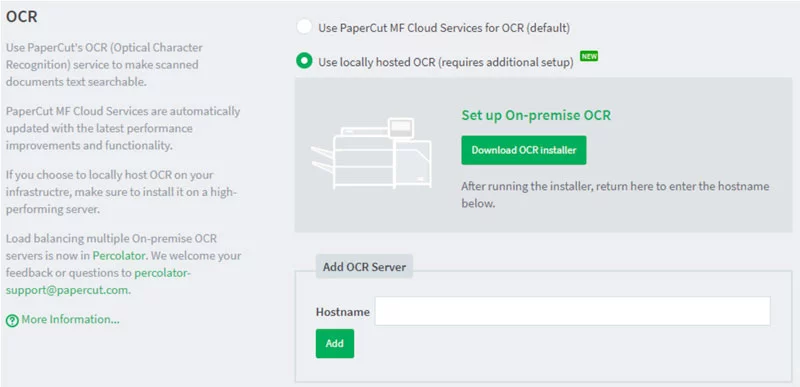Screen dimensions: 800x387
Task: Open More Information help link
Action: coord(70,320)
